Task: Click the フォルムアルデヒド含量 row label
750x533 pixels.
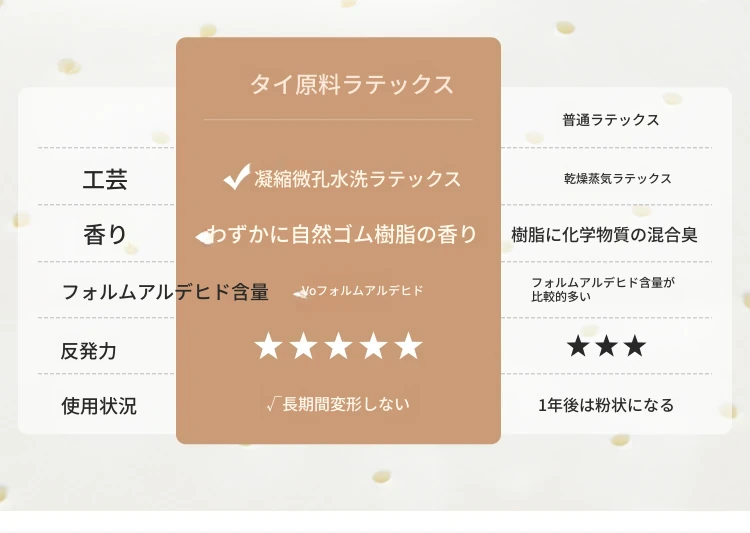Action: click(165, 291)
